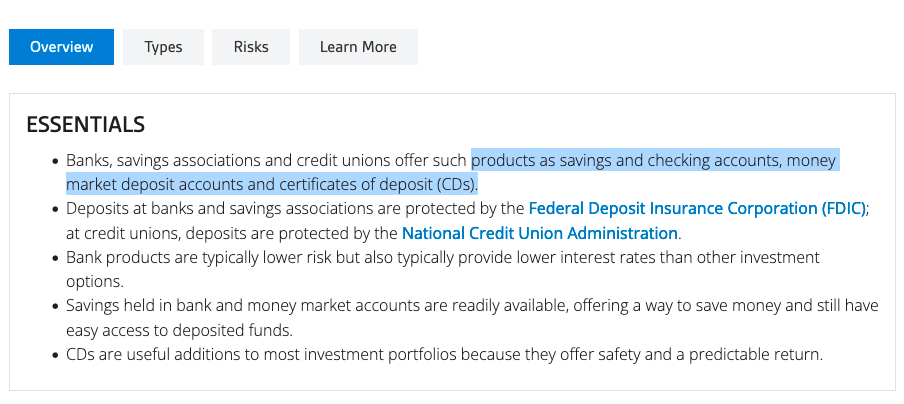
Task: Click bullet before "CDs are useful additions"
Action: pyautogui.click(x=55, y=355)
